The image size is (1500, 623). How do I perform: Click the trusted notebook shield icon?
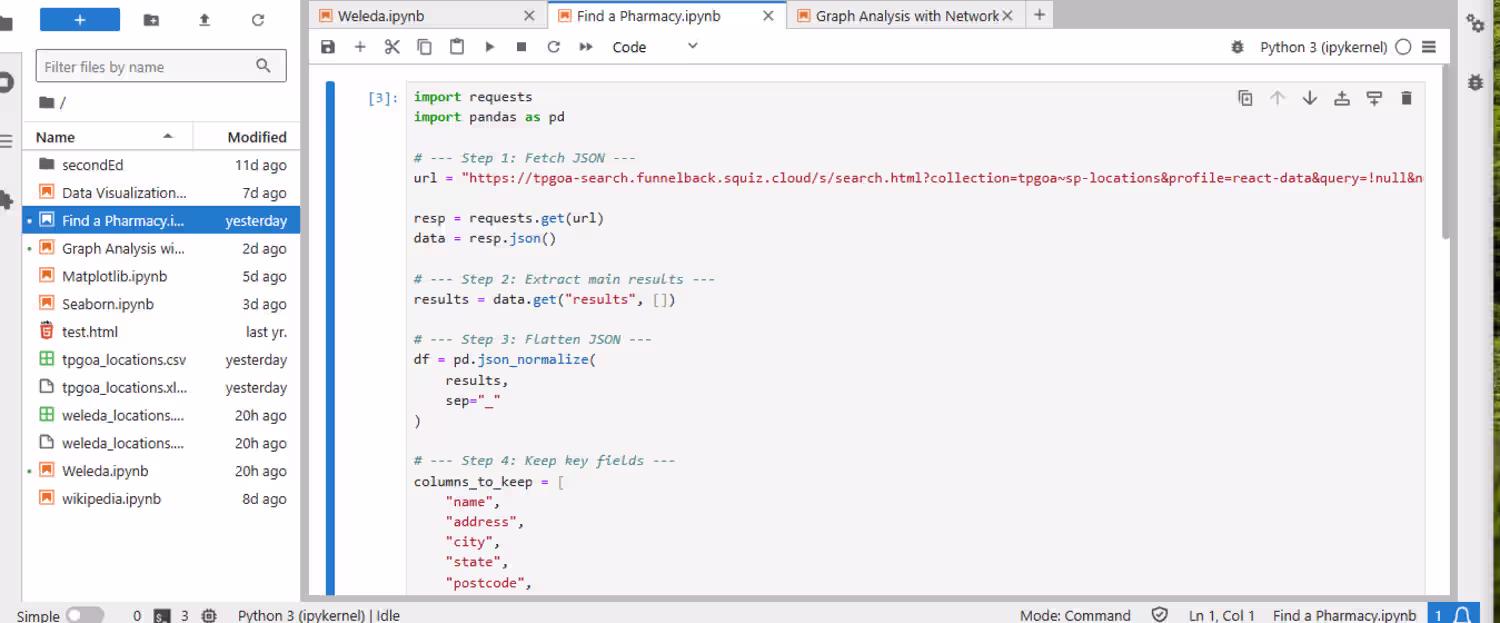point(1160,615)
